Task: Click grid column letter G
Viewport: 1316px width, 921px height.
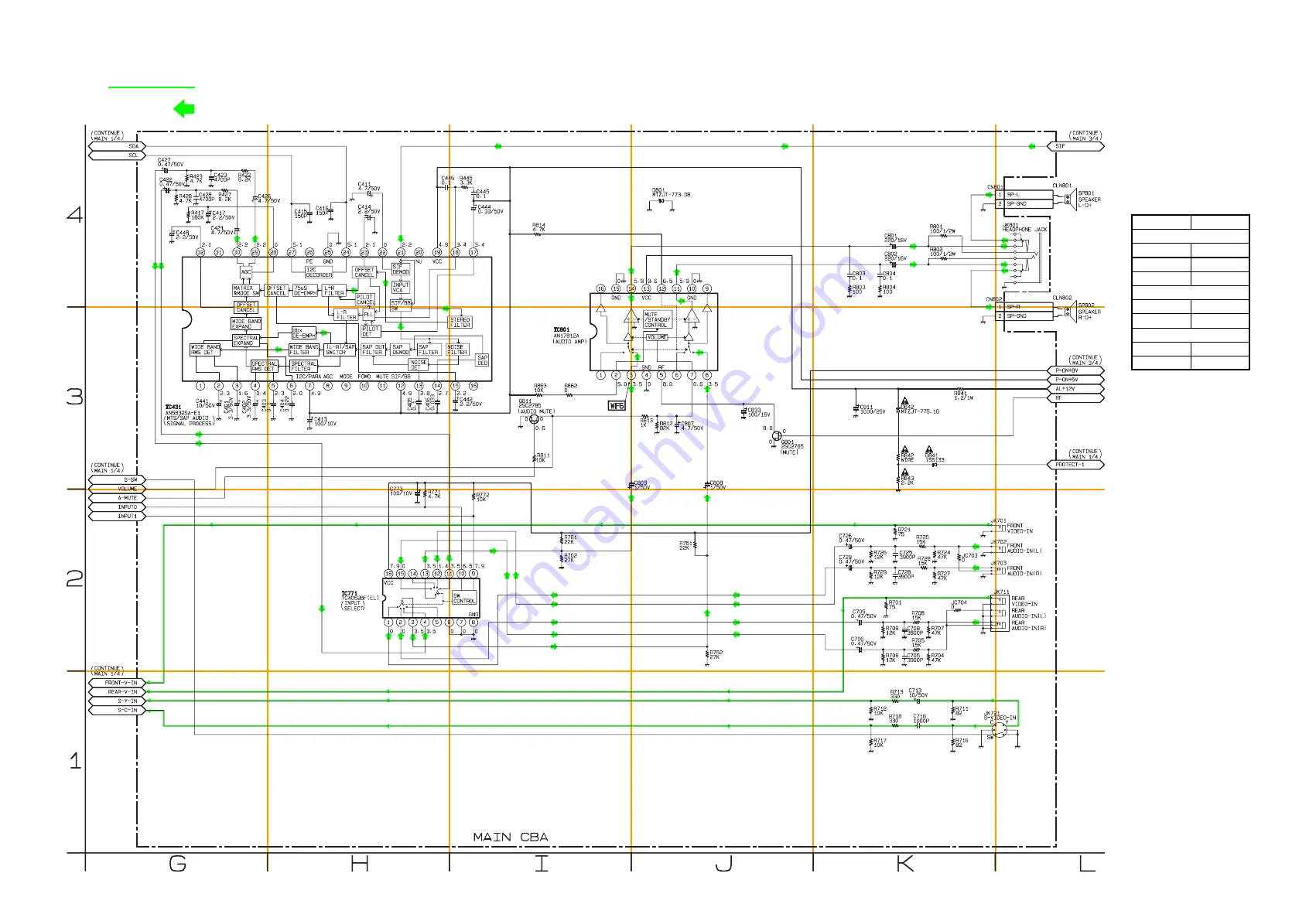Action: pyautogui.click(x=178, y=864)
